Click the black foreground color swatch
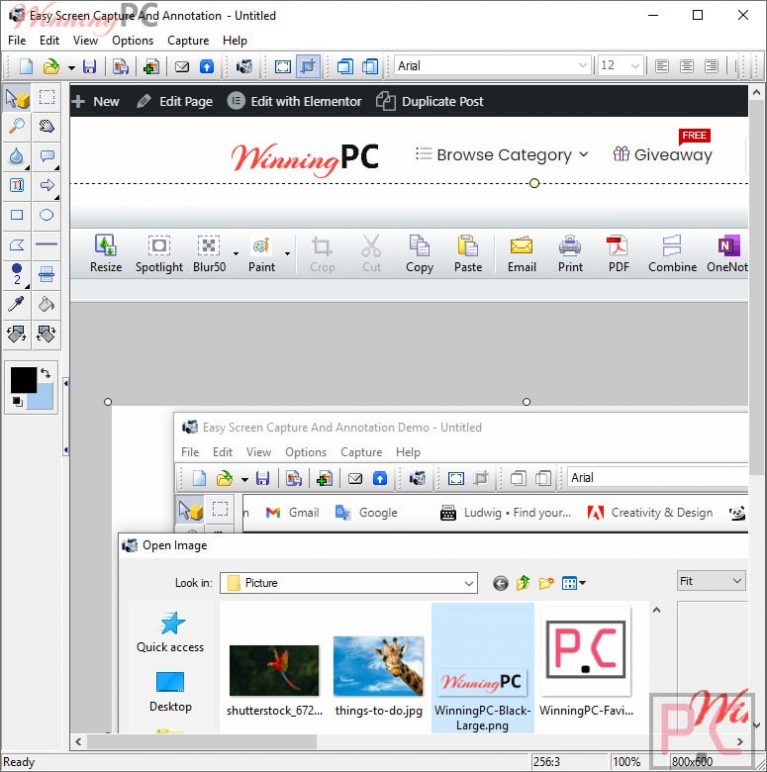This screenshot has height=772, width=767. [x=23, y=380]
